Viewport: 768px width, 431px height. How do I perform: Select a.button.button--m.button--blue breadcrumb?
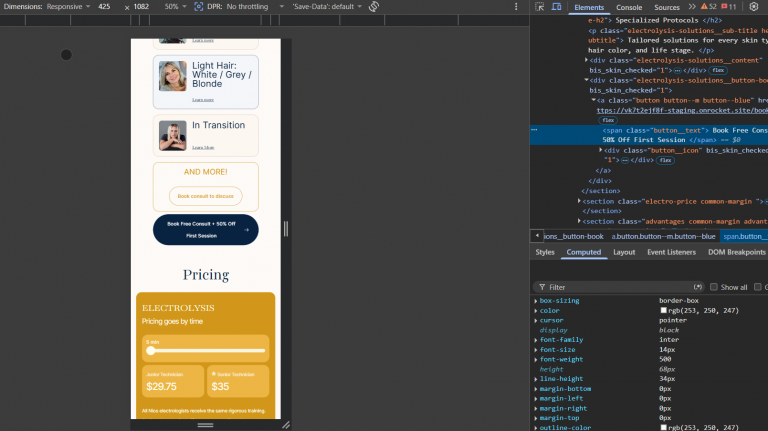[x=663, y=237]
